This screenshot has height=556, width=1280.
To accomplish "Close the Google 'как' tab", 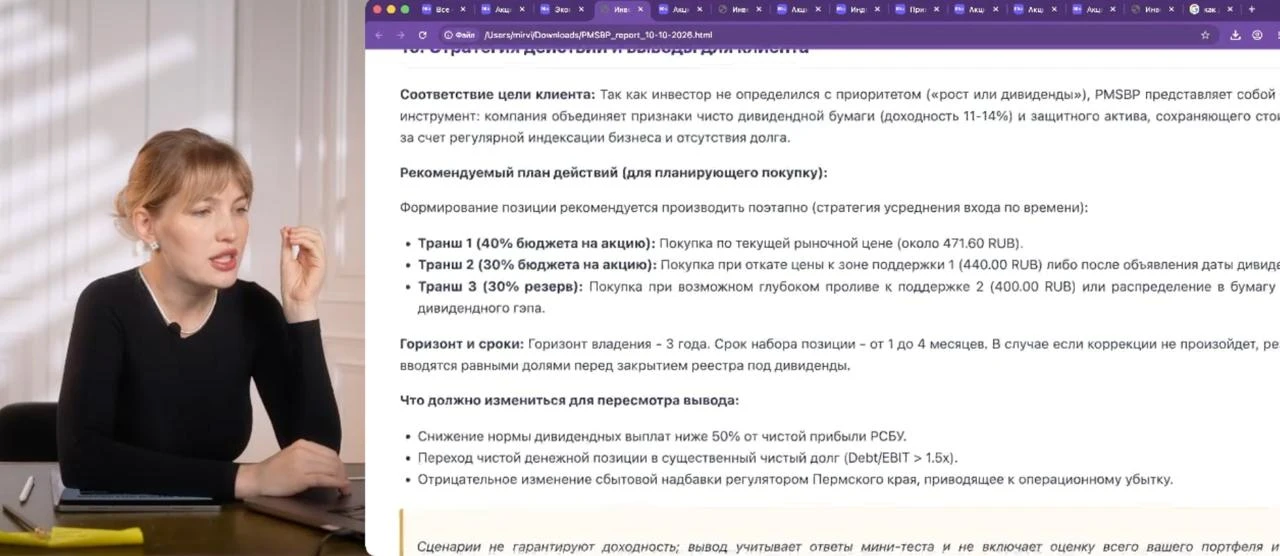I will point(1229,9).
